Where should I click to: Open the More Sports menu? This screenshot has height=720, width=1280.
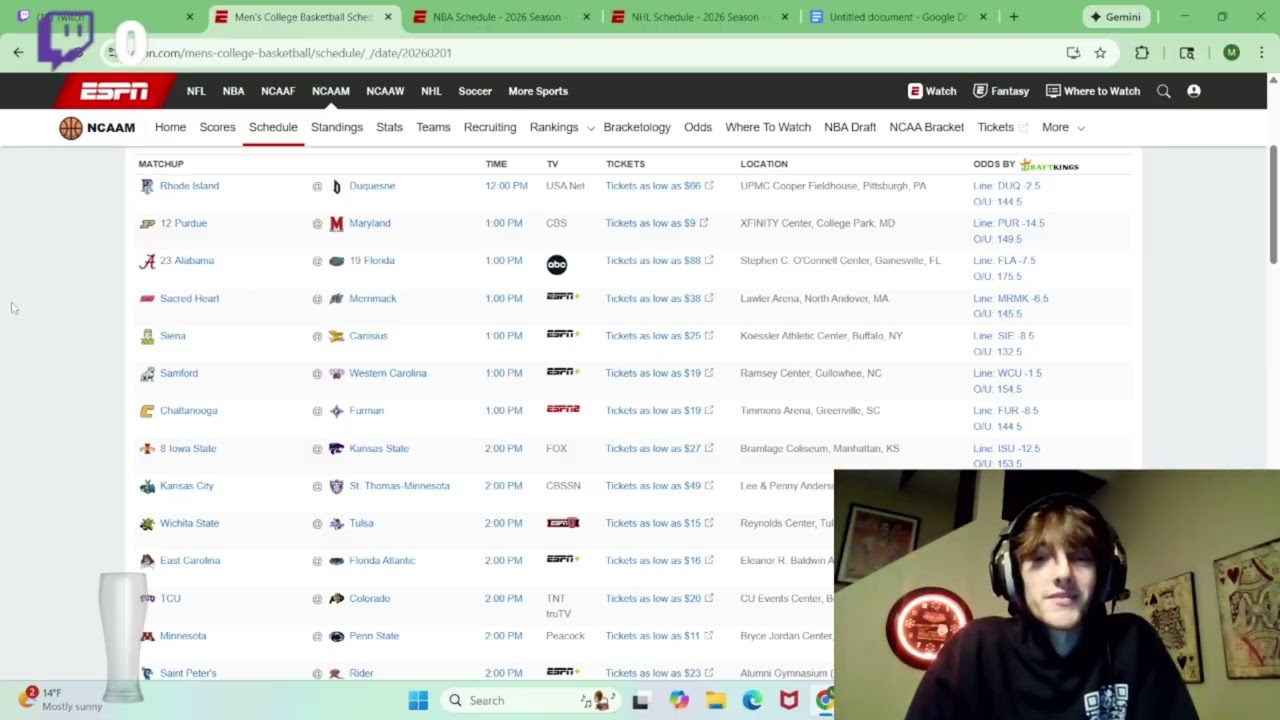[538, 91]
